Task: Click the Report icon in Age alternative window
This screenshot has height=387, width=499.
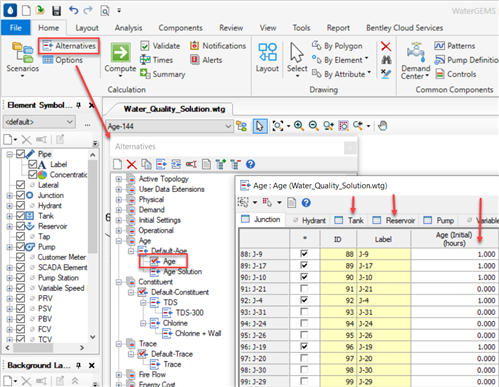Action: 291,203
